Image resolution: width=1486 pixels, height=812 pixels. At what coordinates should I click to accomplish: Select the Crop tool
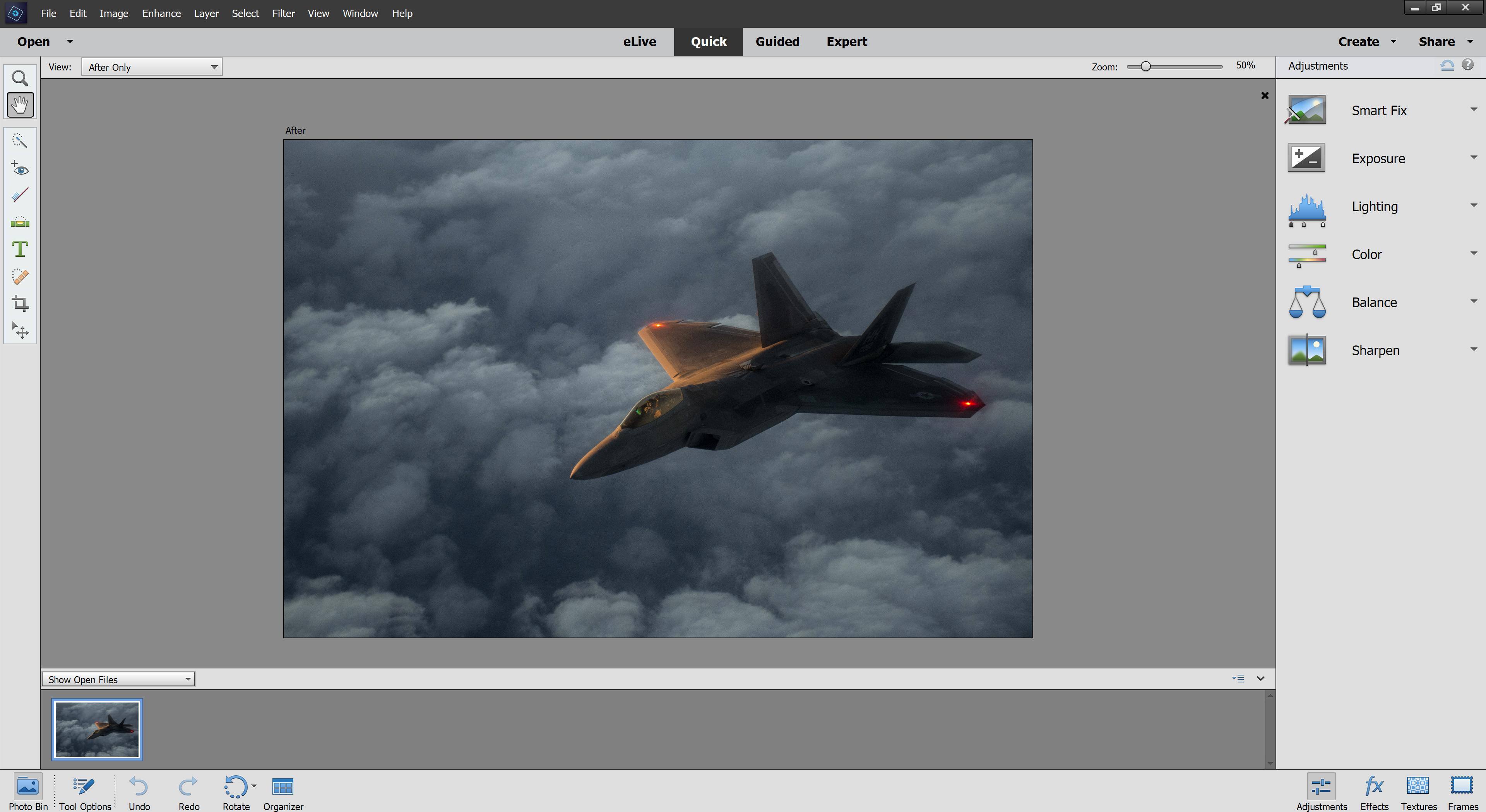(x=20, y=303)
